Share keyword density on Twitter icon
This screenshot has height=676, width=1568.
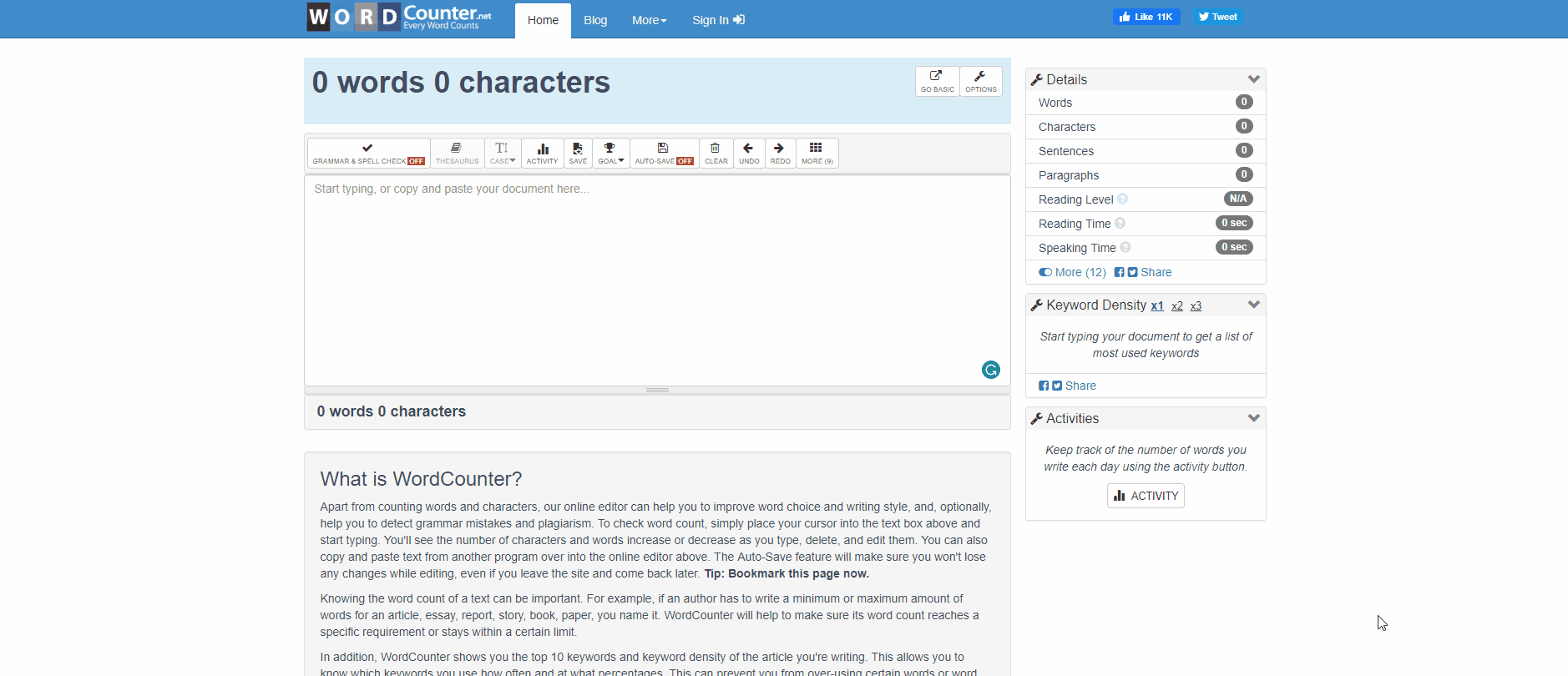pos(1057,386)
